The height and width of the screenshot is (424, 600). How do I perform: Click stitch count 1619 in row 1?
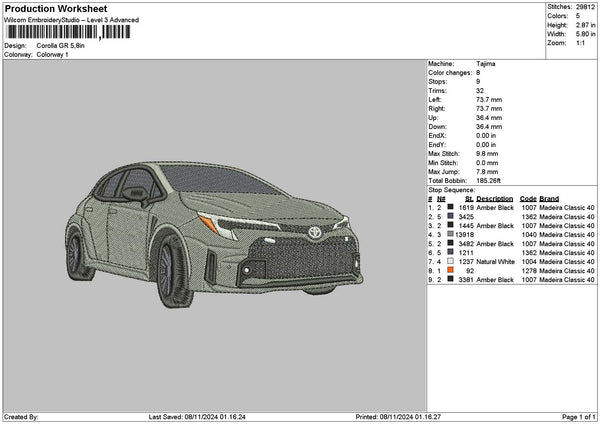pos(466,207)
